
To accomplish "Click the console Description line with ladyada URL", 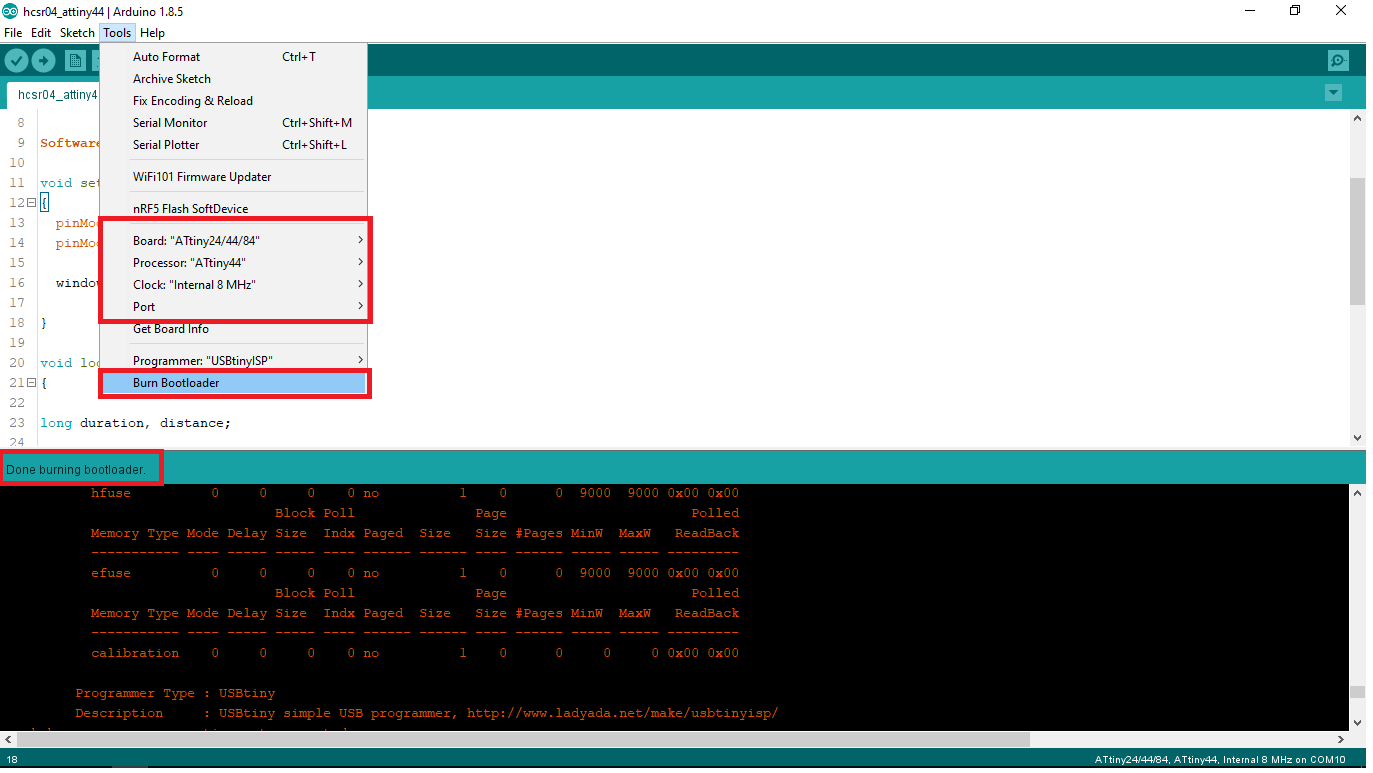I will pos(426,713).
